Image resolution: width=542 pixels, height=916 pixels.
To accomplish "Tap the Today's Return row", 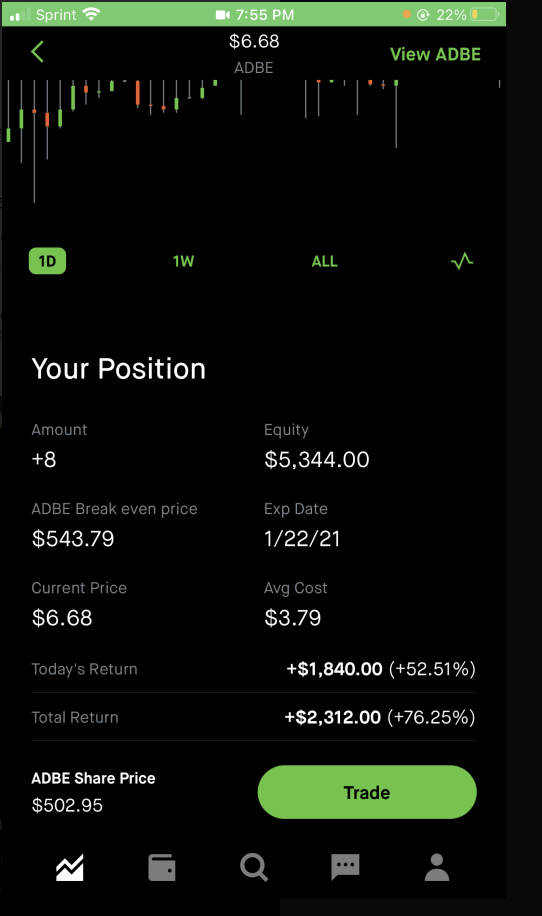I will click(x=253, y=669).
